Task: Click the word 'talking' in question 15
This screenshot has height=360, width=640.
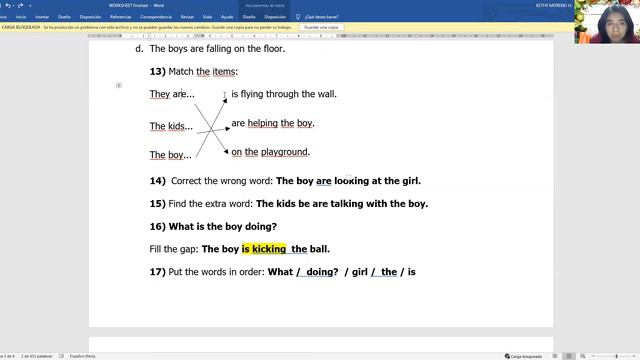Action: click(347, 204)
